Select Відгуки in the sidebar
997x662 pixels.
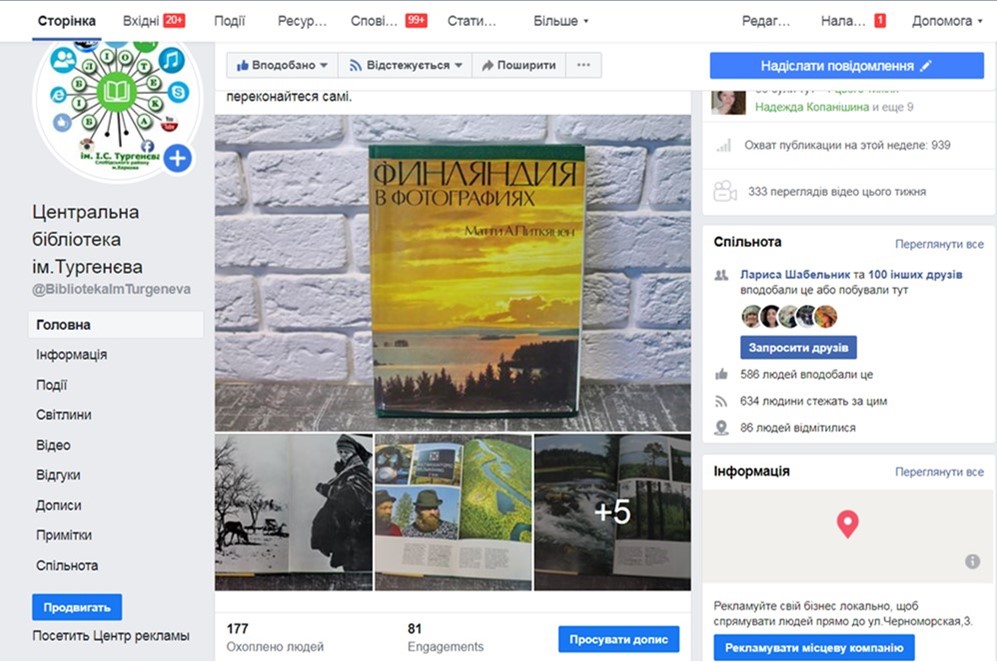58,475
